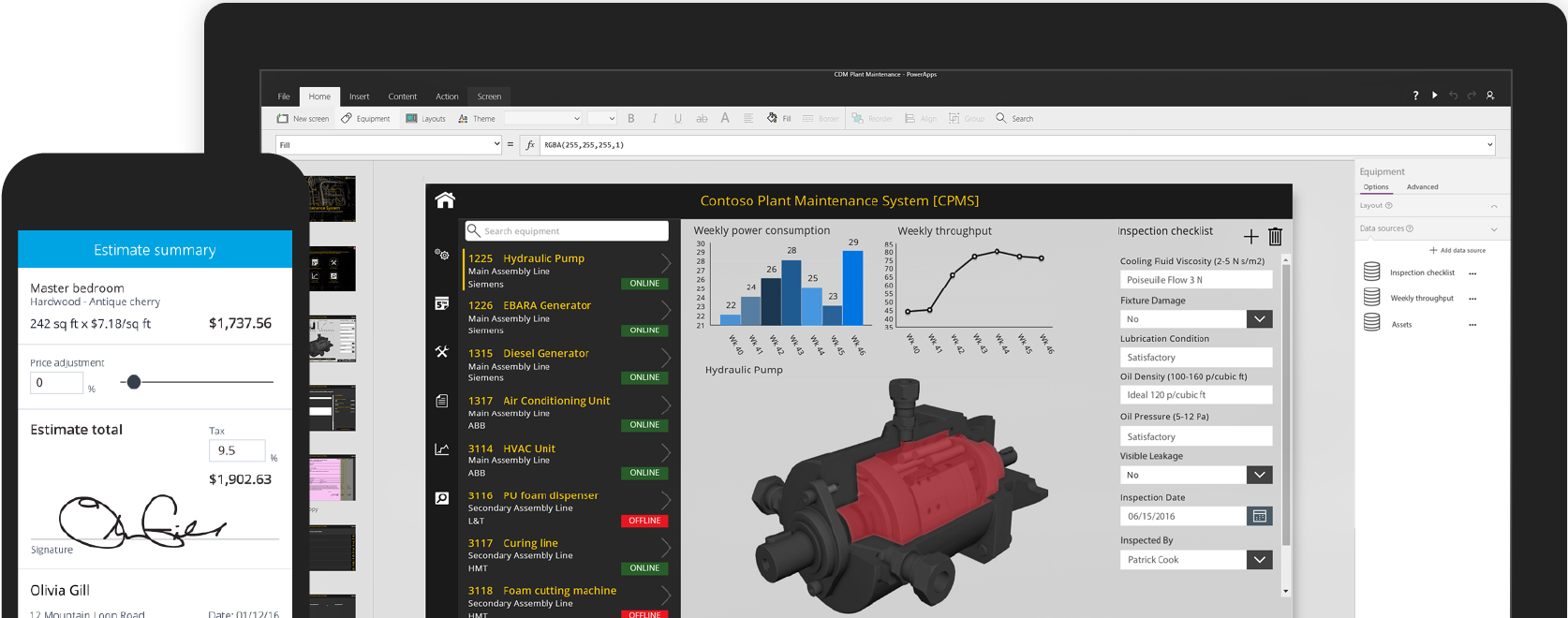This screenshot has width=1568, height=618.
Task: Open the document report sidebar icon
Action: (x=442, y=401)
